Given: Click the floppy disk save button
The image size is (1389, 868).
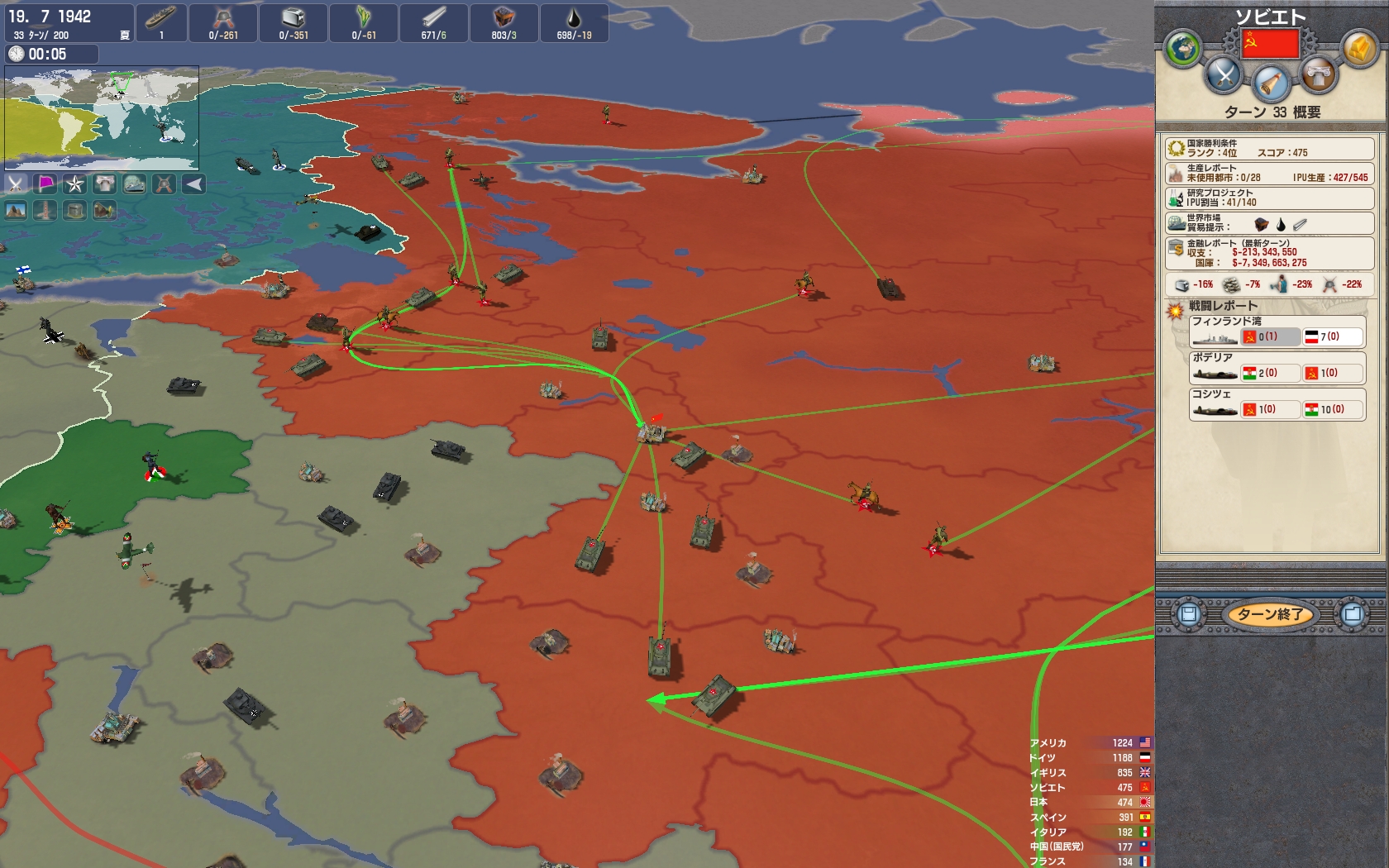Looking at the screenshot, I should [x=1188, y=614].
